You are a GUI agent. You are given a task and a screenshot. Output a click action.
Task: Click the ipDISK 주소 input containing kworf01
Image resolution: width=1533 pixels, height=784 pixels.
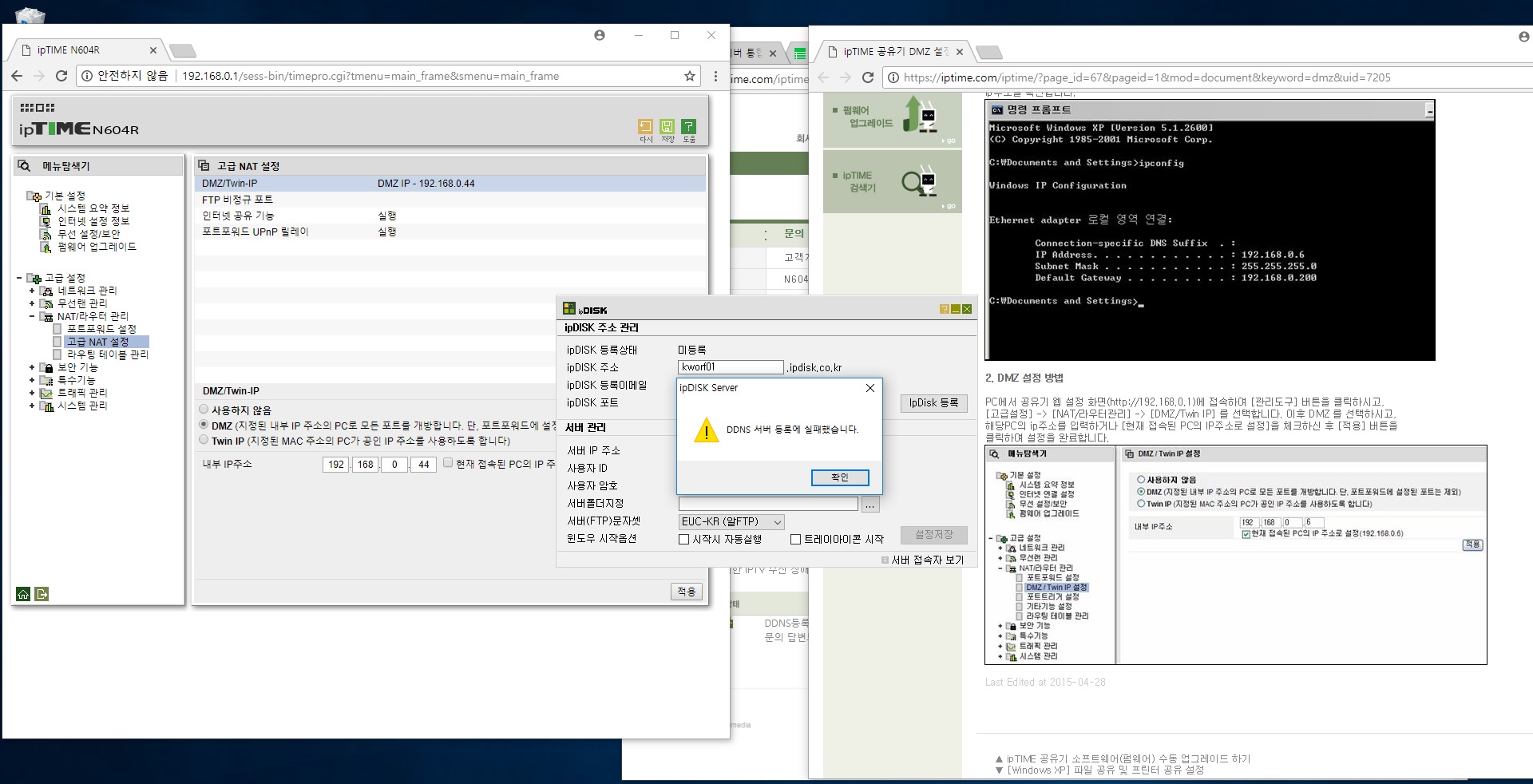(731, 367)
